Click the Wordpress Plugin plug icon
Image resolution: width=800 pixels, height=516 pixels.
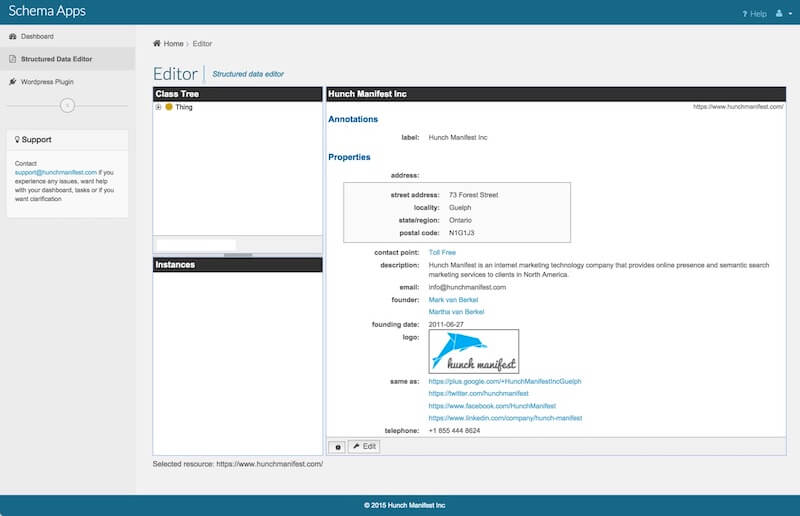tap(12, 82)
